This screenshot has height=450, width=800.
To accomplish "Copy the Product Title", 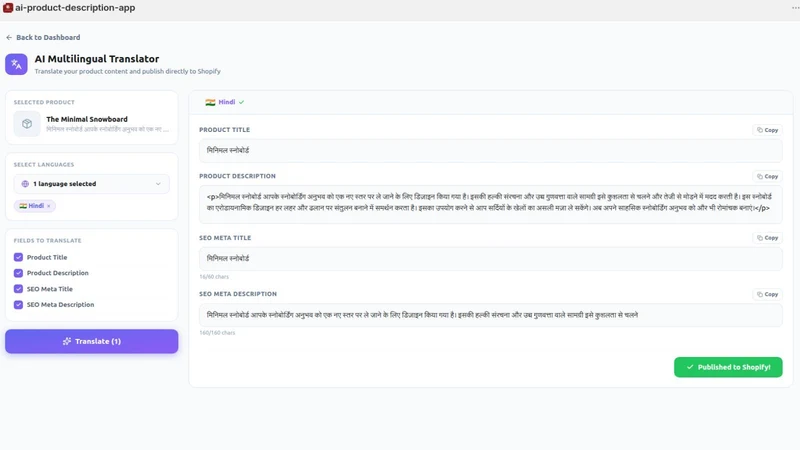I will 767,130.
